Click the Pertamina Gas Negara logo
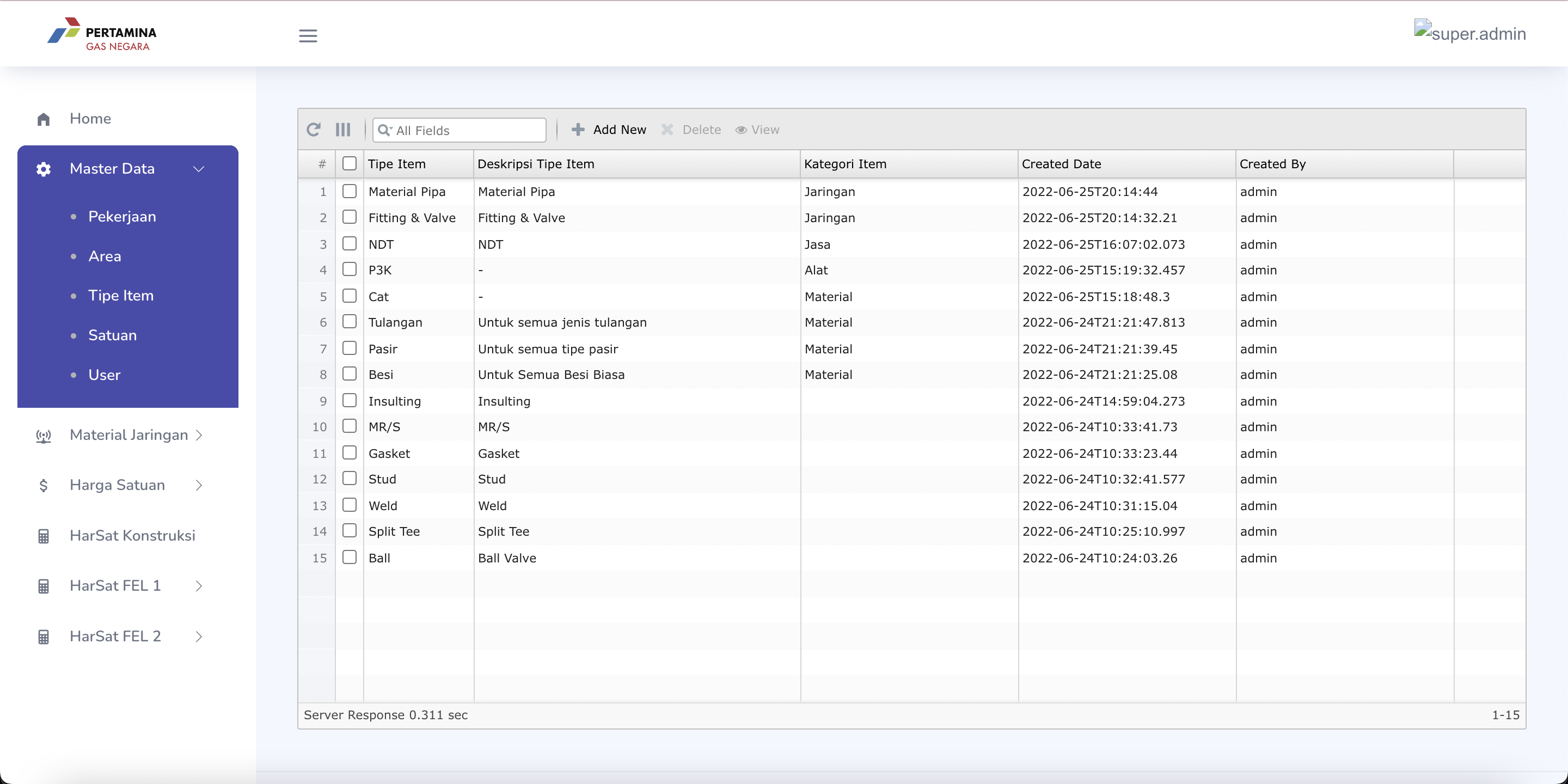 [x=102, y=33]
